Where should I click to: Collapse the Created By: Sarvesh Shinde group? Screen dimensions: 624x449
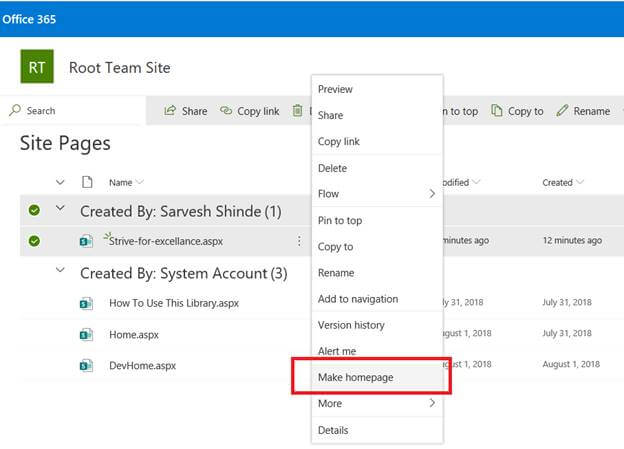pyautogui.click(x=60, y=208)
